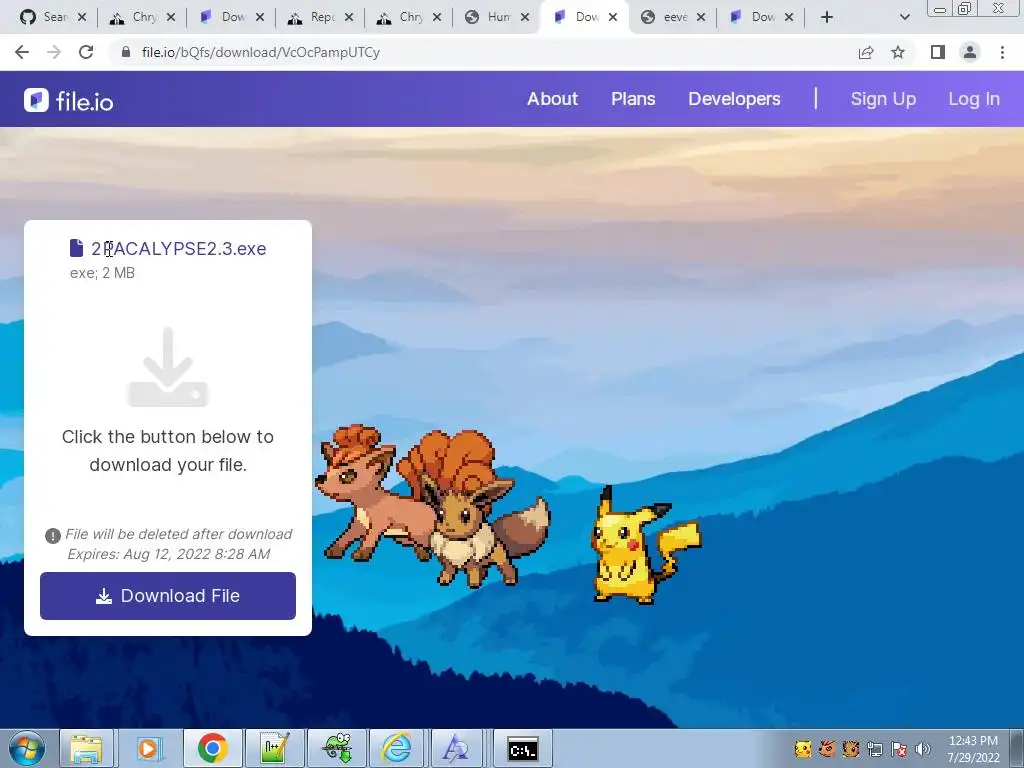Click Sign Up link

(x=883, y=99)
